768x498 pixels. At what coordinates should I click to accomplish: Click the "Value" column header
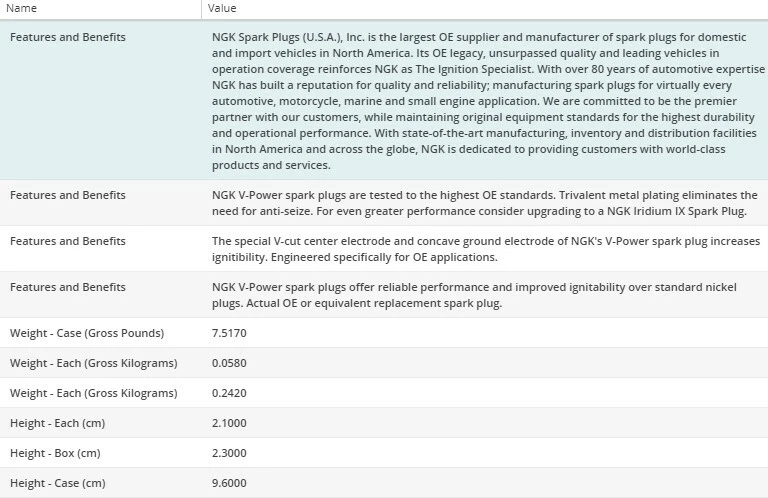coord(222,9)
